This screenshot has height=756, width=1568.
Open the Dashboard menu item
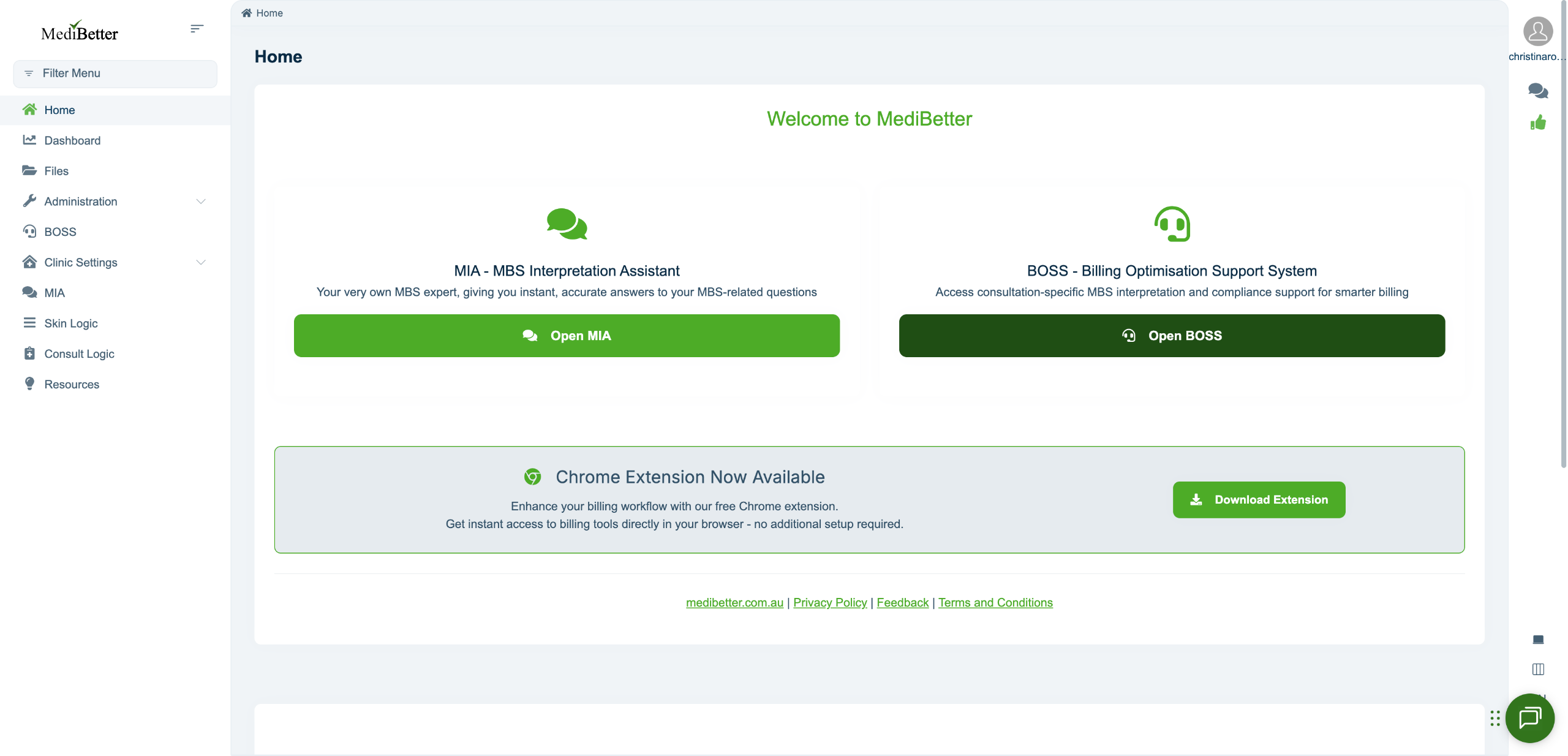72,140
